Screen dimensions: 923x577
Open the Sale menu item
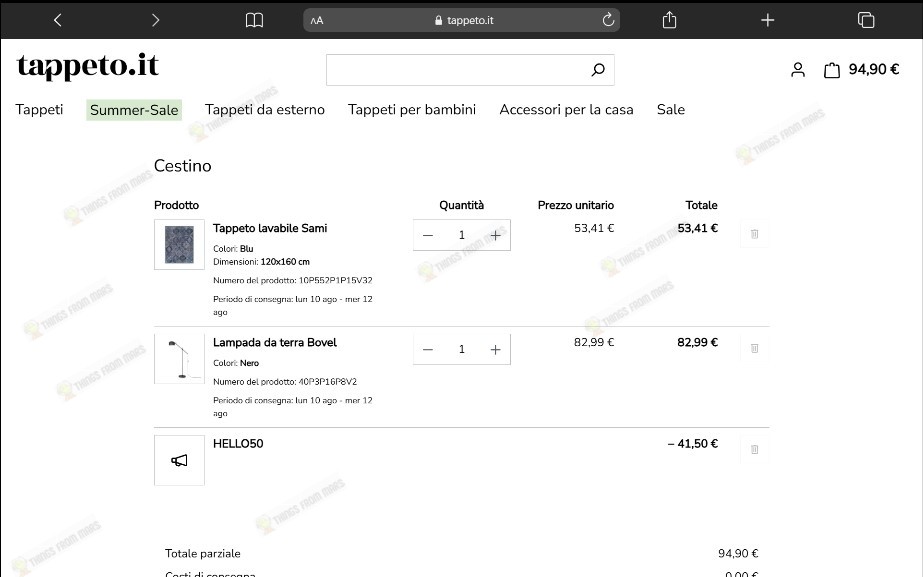(x=670, y=110)
